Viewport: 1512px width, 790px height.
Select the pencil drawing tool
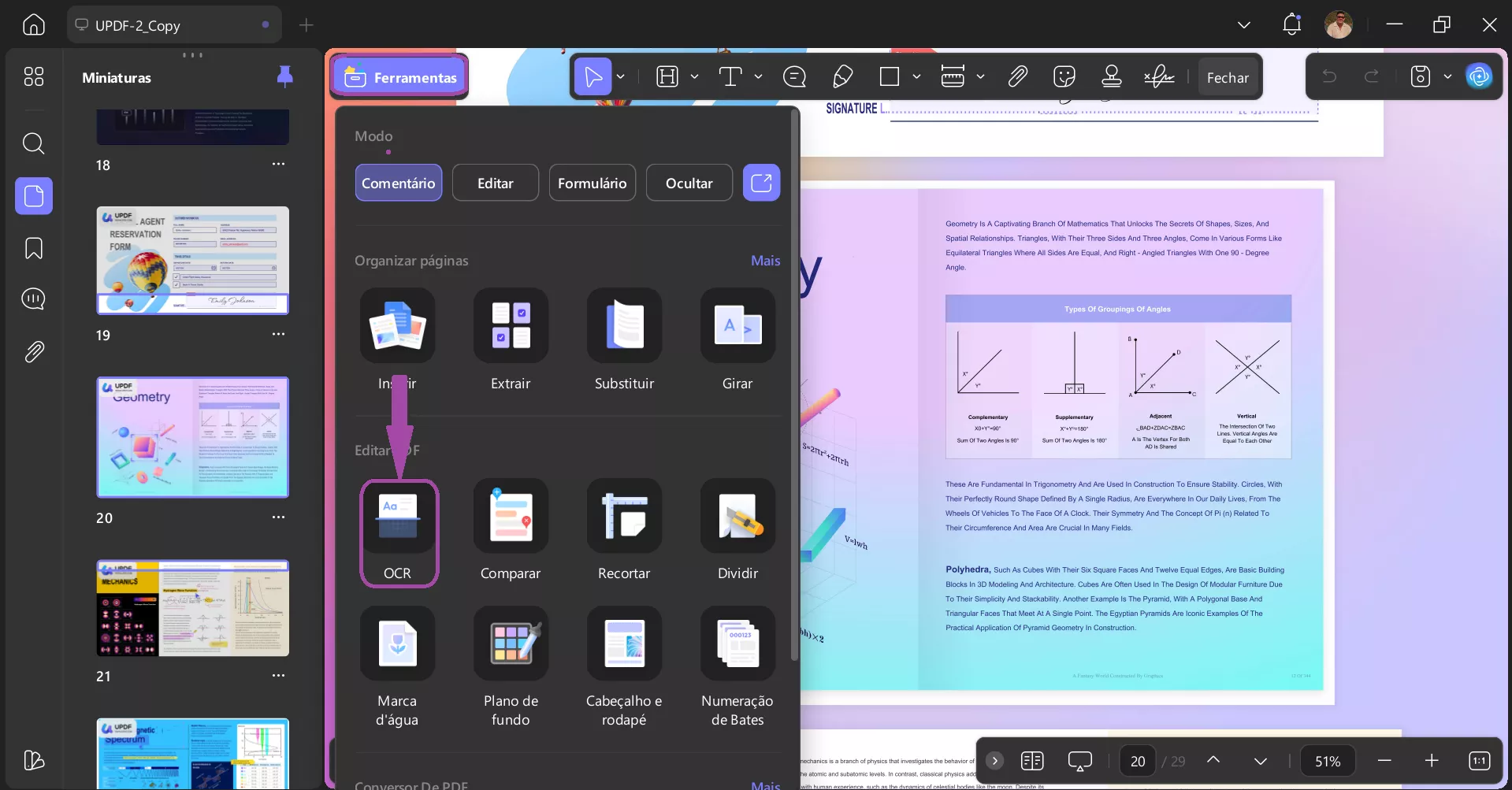pos(842,76)
